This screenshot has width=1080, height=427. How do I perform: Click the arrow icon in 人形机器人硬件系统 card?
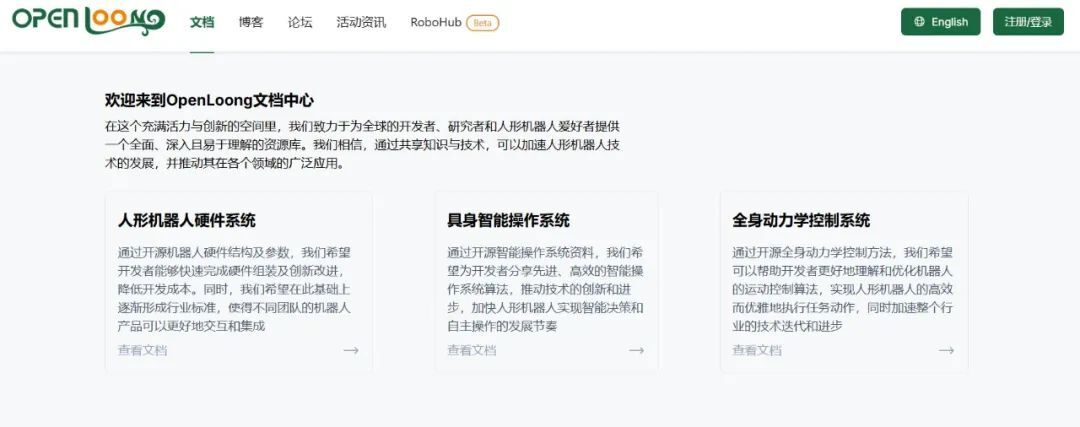pos(351,350)
